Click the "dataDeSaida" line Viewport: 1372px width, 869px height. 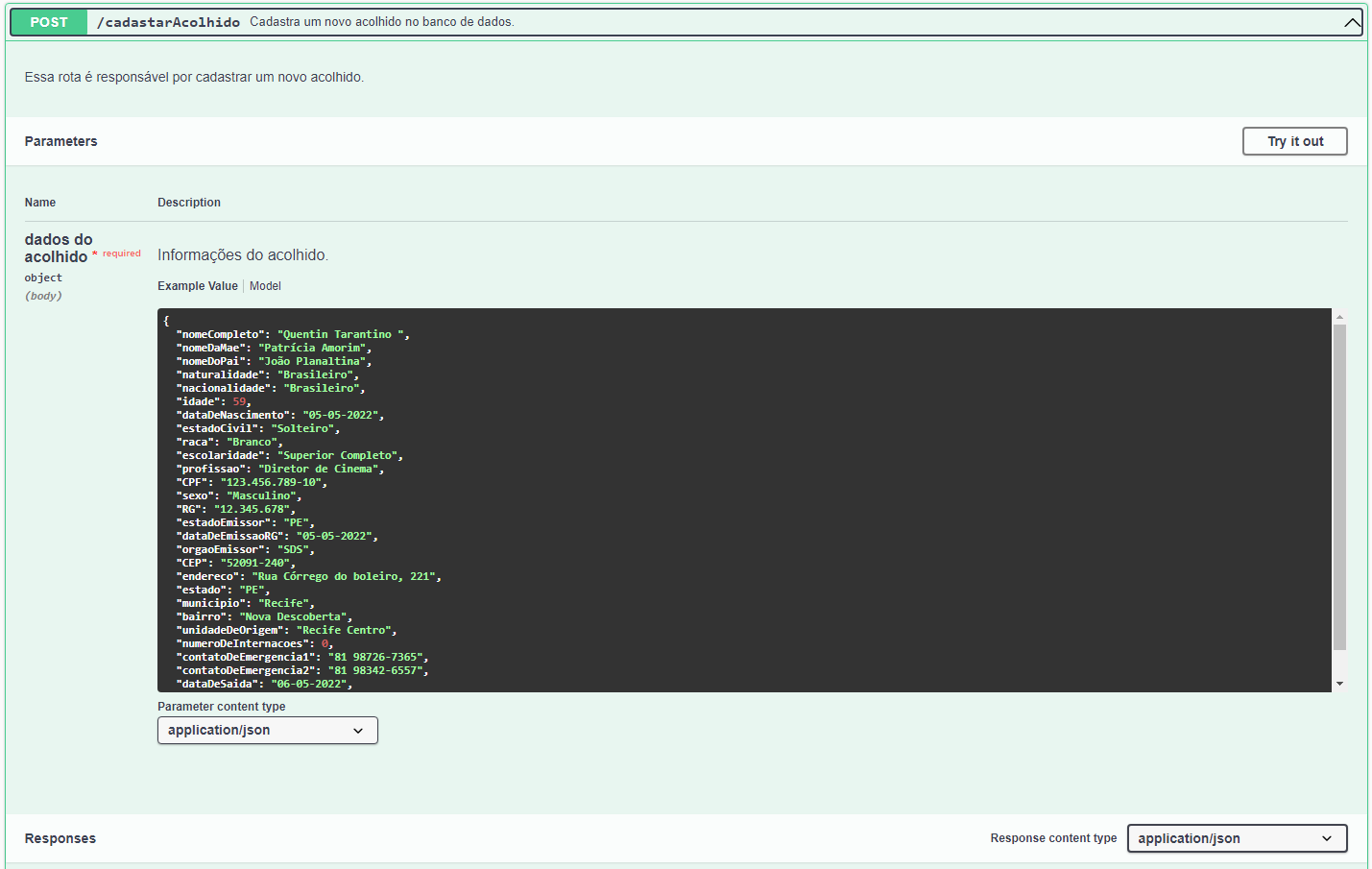(x=265, y=684)
